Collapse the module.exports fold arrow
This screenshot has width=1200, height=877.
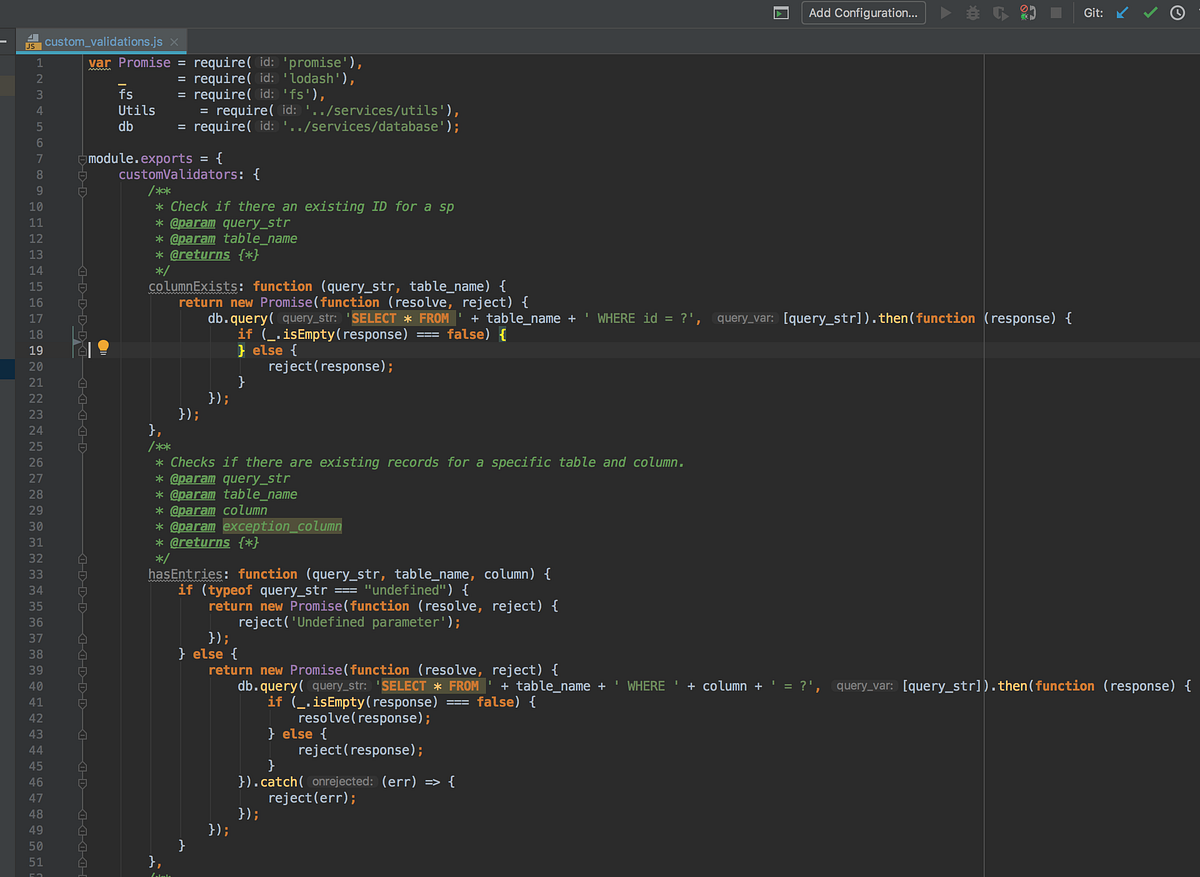(x=82, y=158)
